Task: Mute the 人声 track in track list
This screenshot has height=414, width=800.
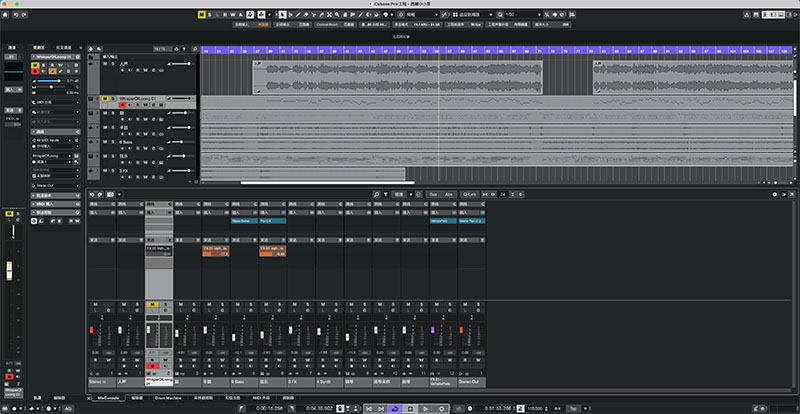Action: [x=105, y=64]
